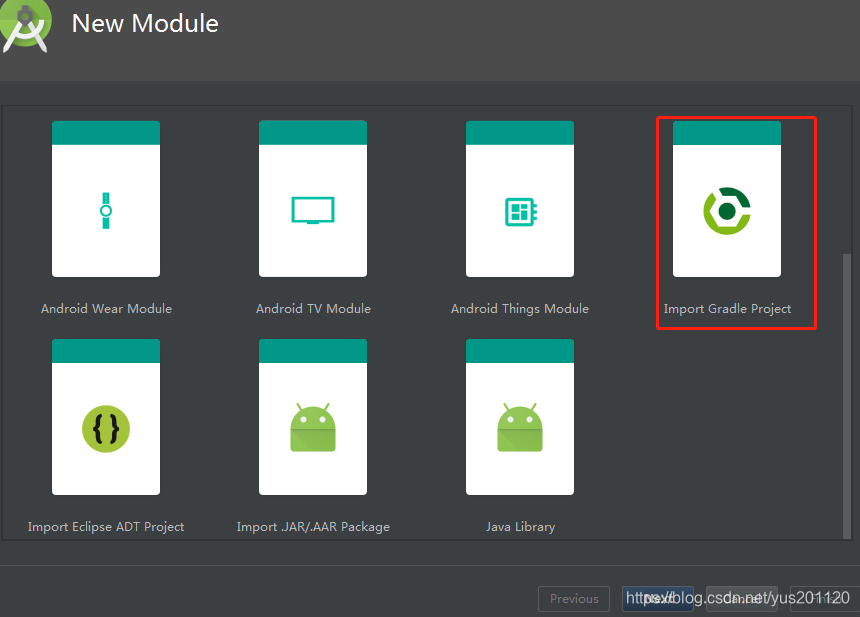Select the Import Gradle Project icon
The height and width of the screenshot is (617, 860).
(727, 211)
